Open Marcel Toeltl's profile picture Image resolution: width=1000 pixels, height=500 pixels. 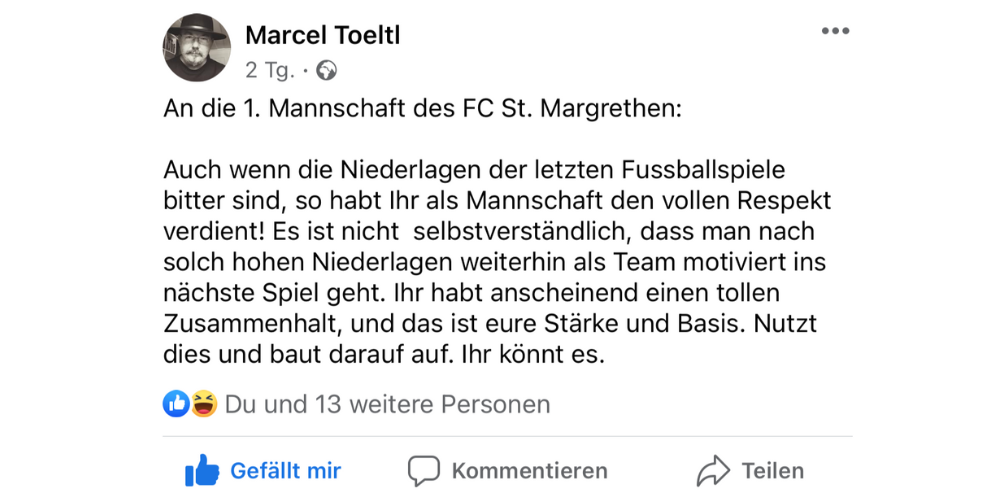[x=197, y=49]
